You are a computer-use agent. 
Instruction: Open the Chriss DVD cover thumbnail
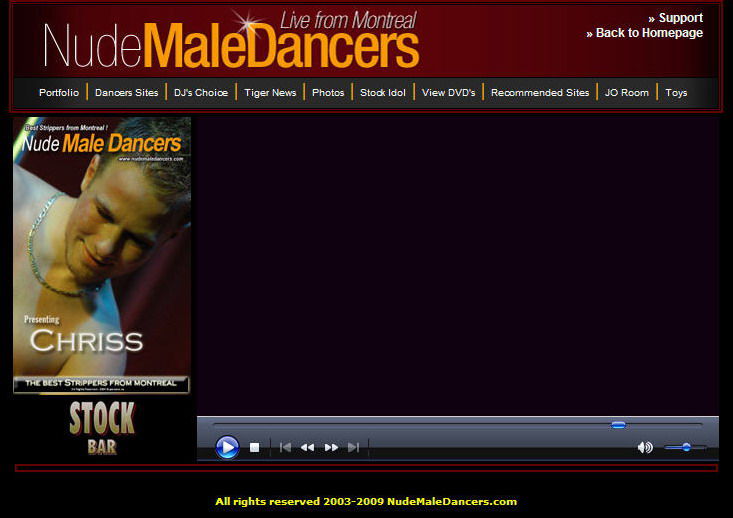coord(102,255)
